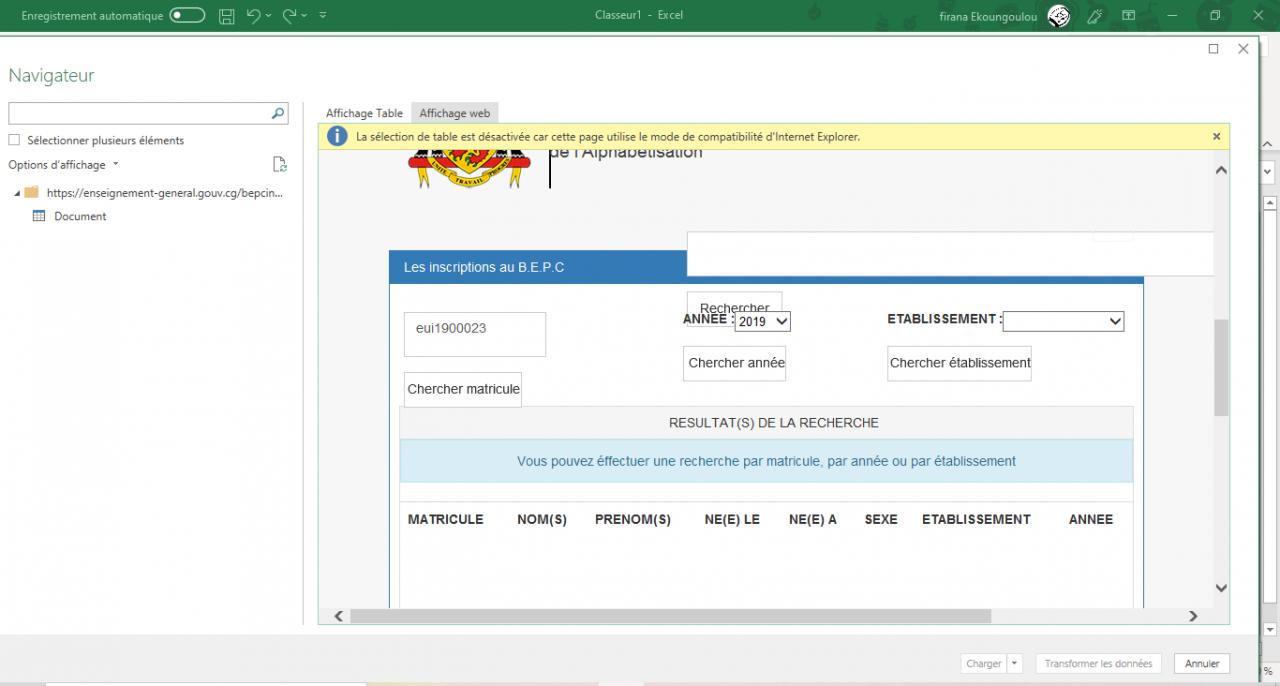Click the coat of arms logo
This screenshot has width=1280, height=686.
click(x=468, y=168)
